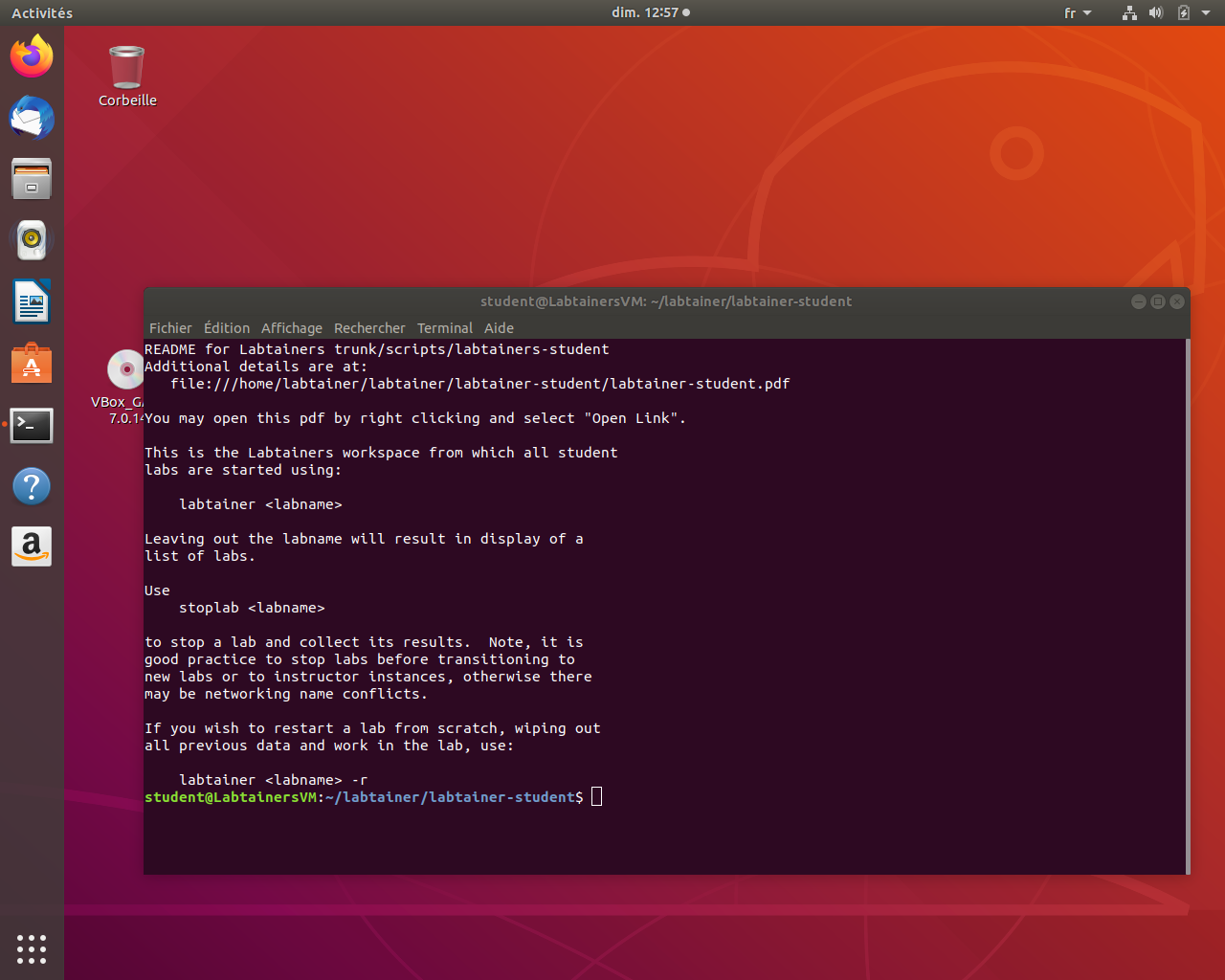Open the Fichier menu
Viewport: 1225px width, 980px height.
[170, 328]
